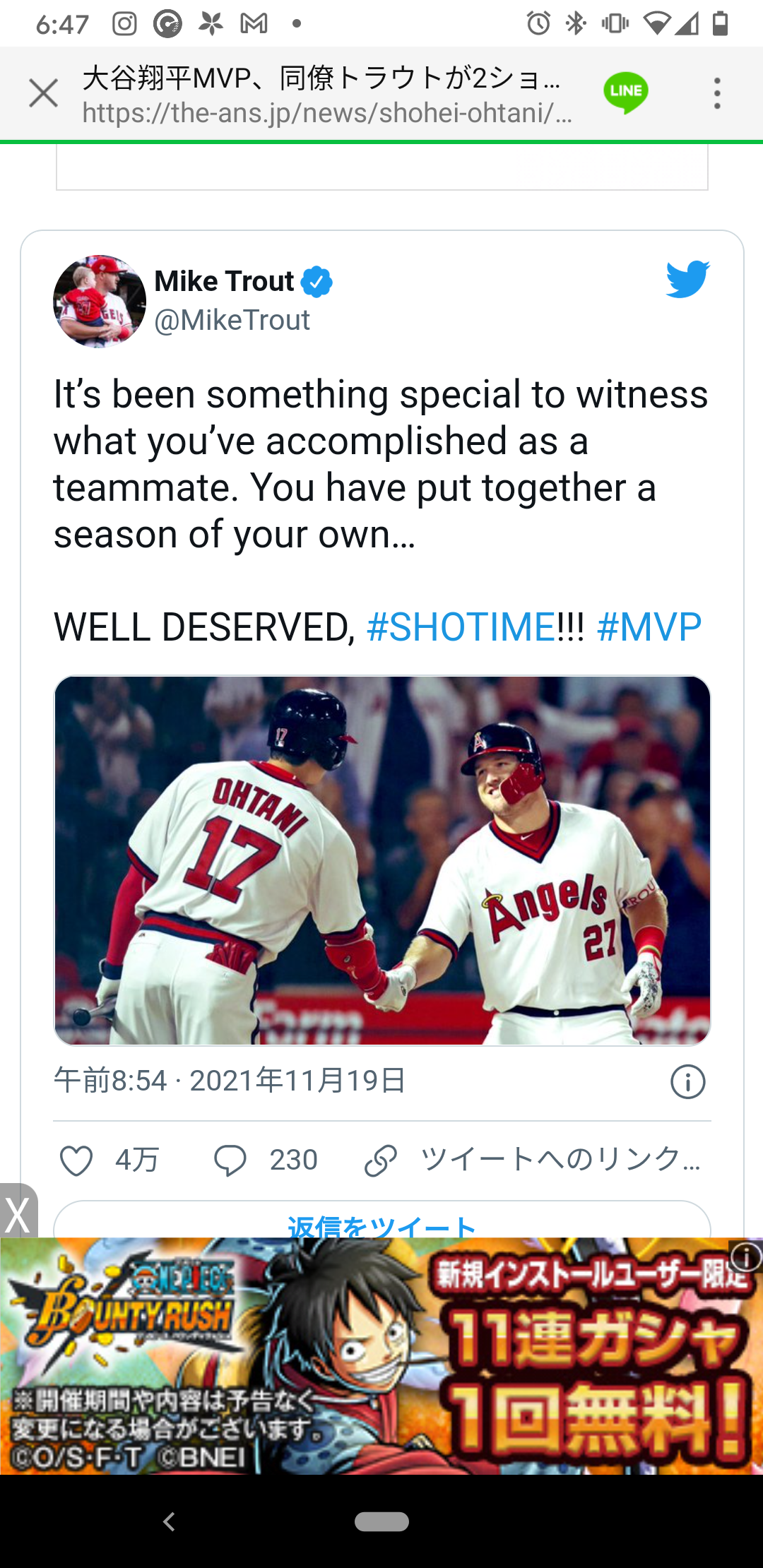Copy the tweet link via chain icon
Screen dimensions: 763x1568
click(381, 1160)
